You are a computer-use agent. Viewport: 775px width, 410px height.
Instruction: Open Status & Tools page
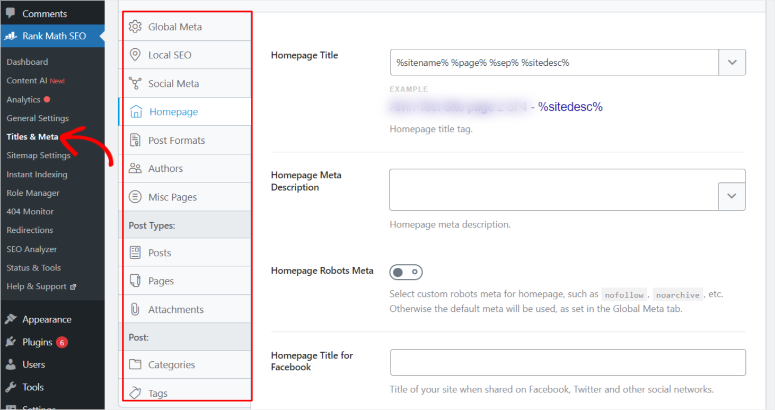tap(34, 268)
